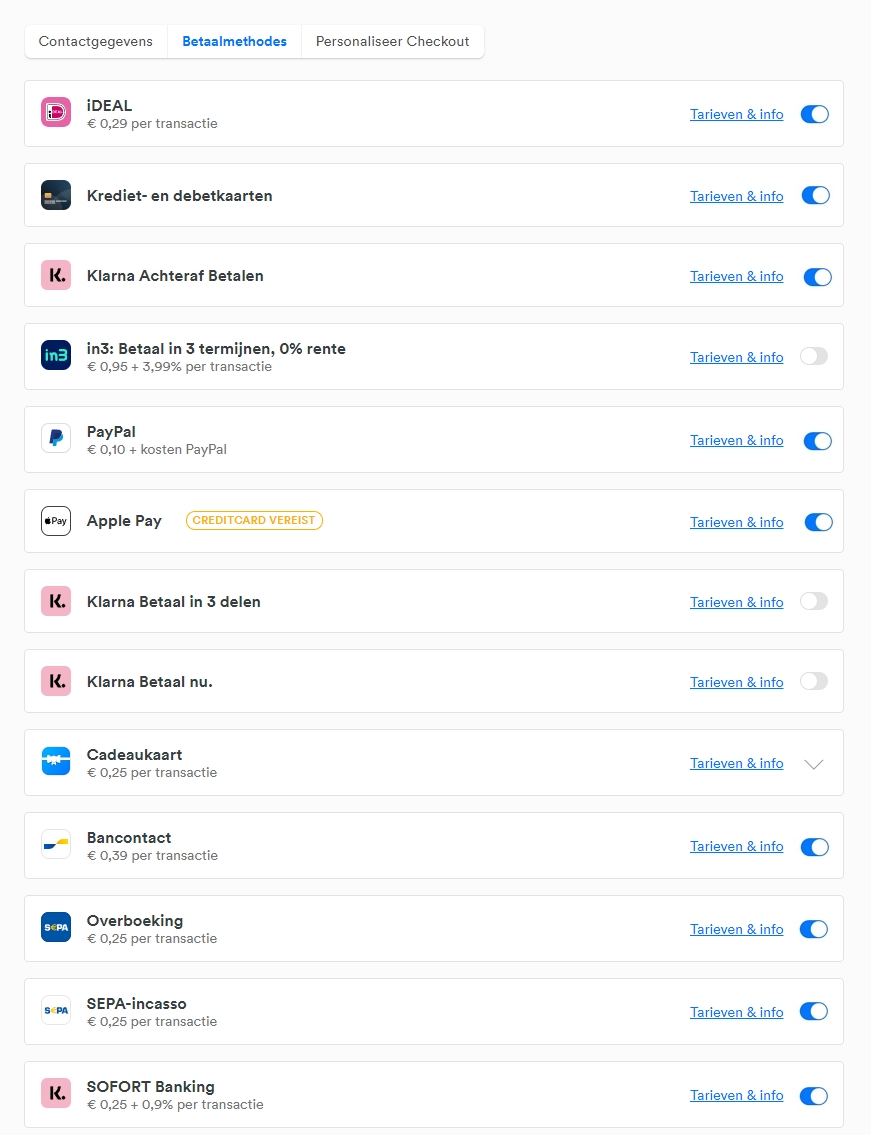Click the credit and debit cards icon

[56, 195]
